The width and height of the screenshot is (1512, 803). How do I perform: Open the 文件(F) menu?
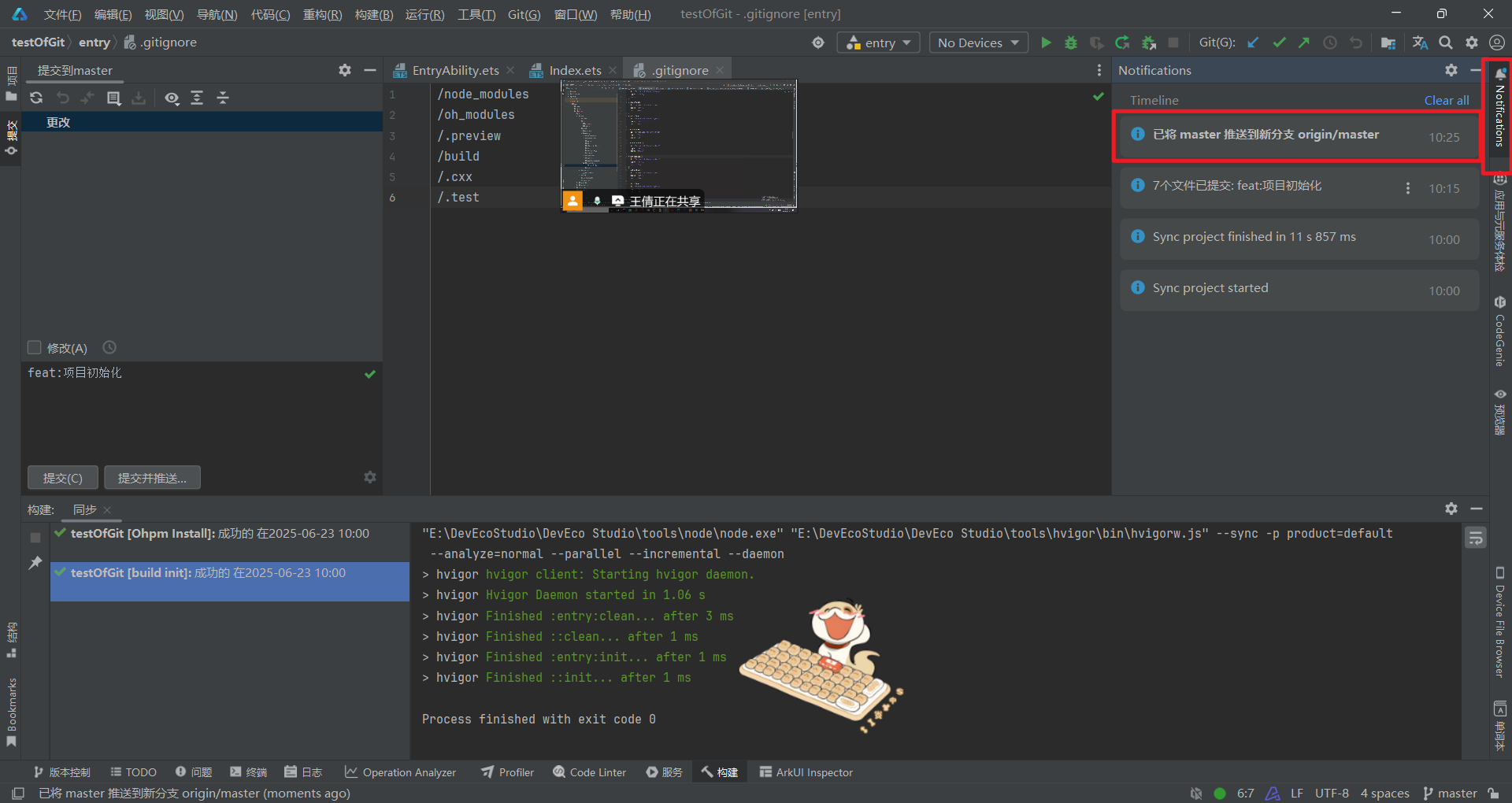(62, 14)
